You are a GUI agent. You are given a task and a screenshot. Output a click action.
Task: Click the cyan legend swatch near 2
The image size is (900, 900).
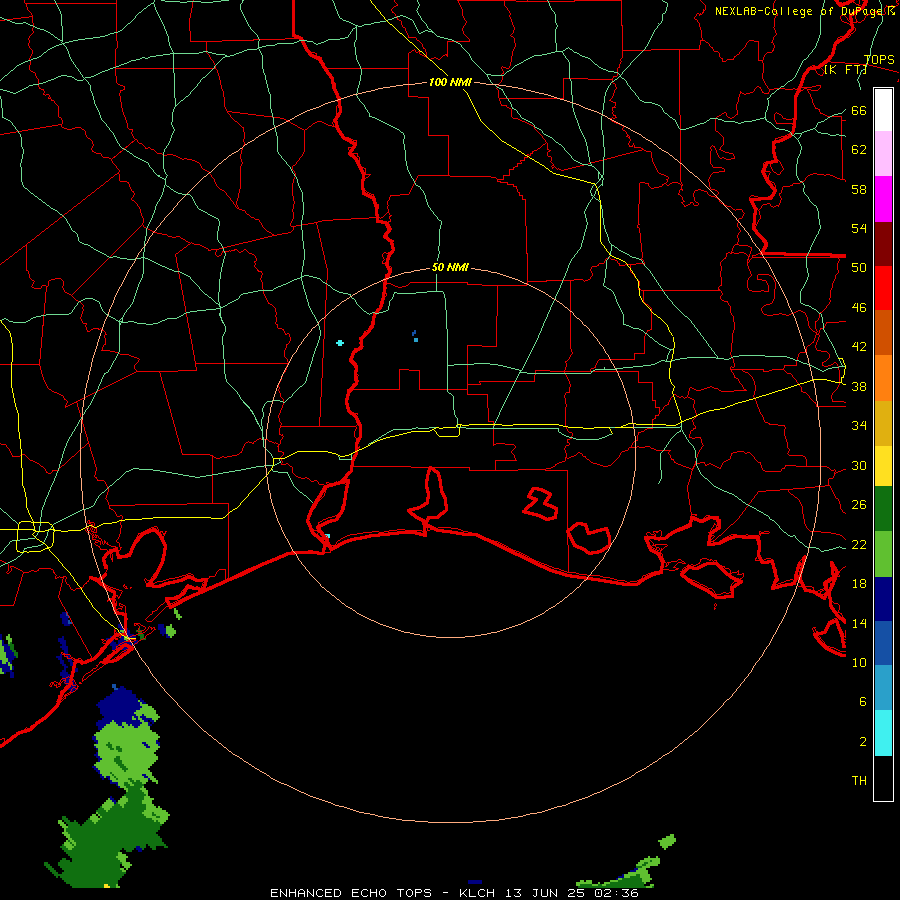pyautogui.click(x=883, y=733)
